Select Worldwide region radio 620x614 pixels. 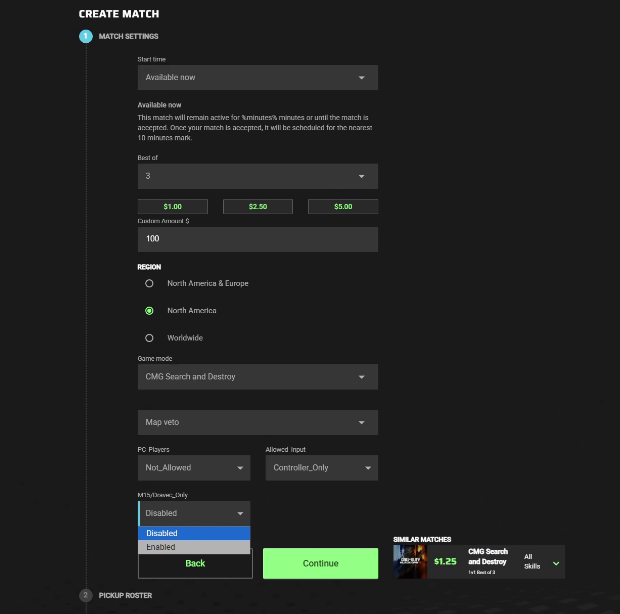click(x=149, y=338)
